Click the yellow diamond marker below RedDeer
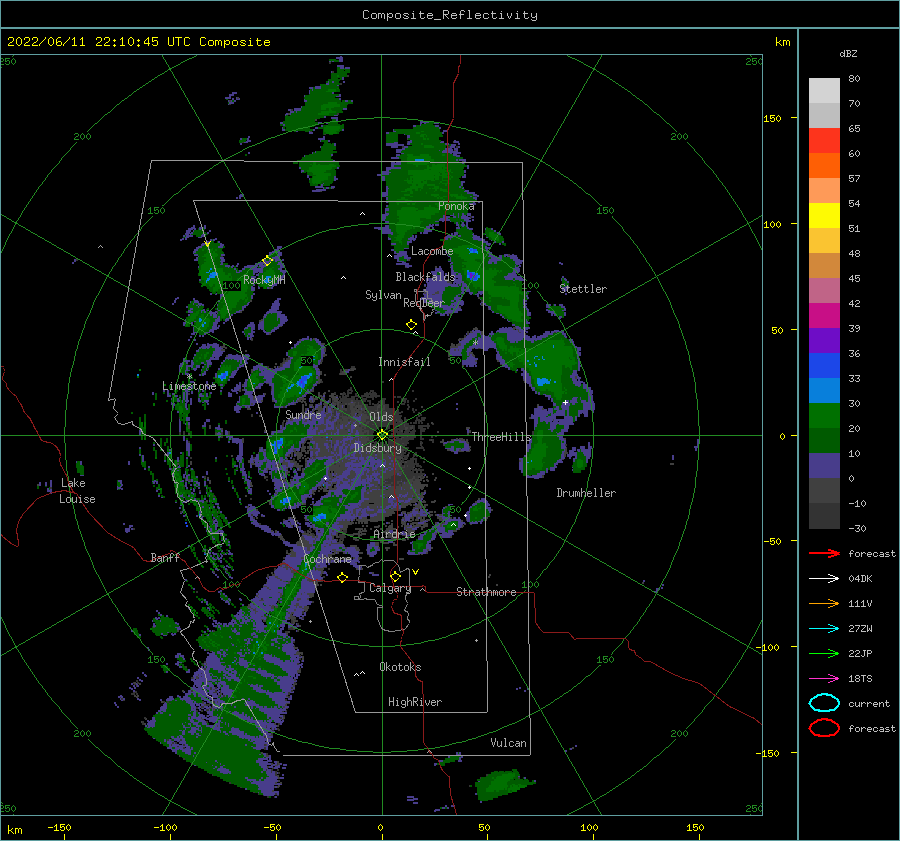Viewport: 900px width, 841px height. point(412,325)
